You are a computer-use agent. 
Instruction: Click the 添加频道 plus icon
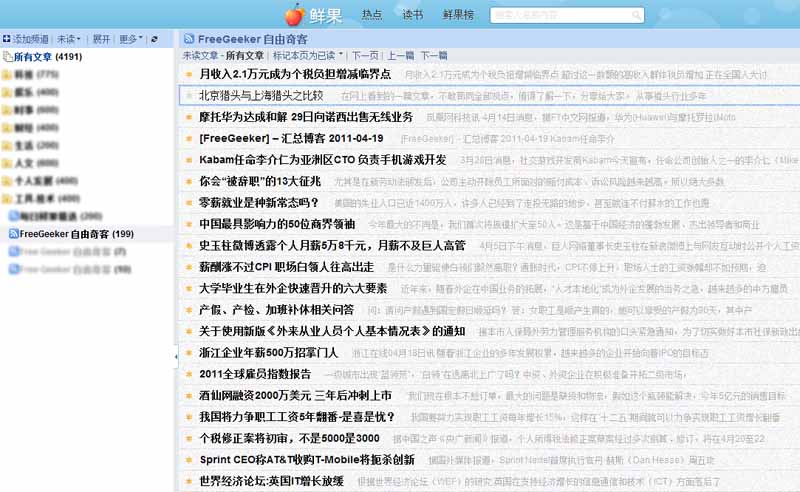(6, 39)
